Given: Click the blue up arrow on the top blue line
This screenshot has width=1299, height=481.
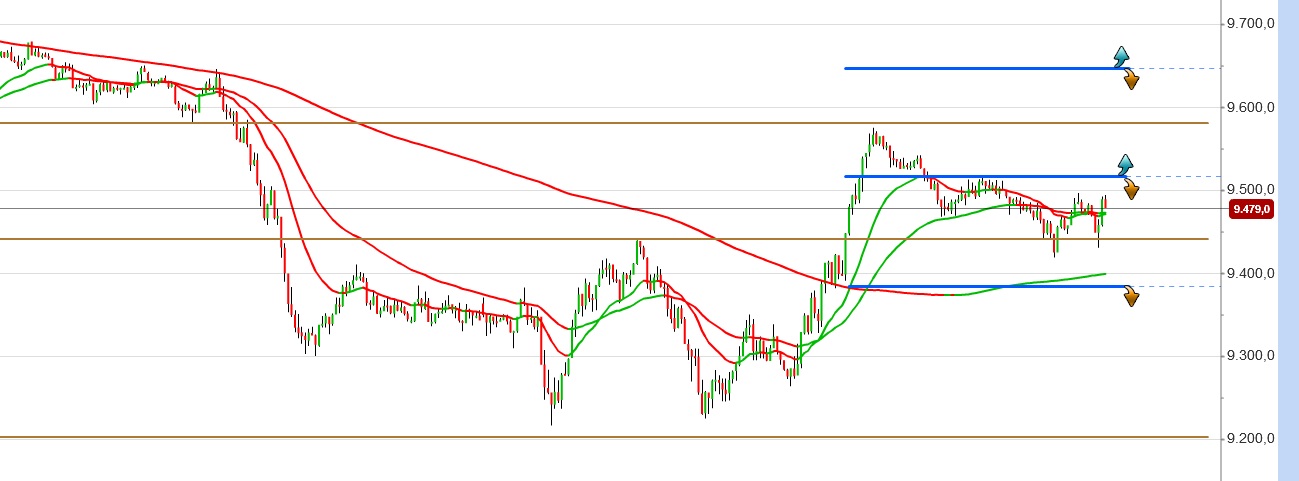Looking at the screenshot, I should (1122, 54).
